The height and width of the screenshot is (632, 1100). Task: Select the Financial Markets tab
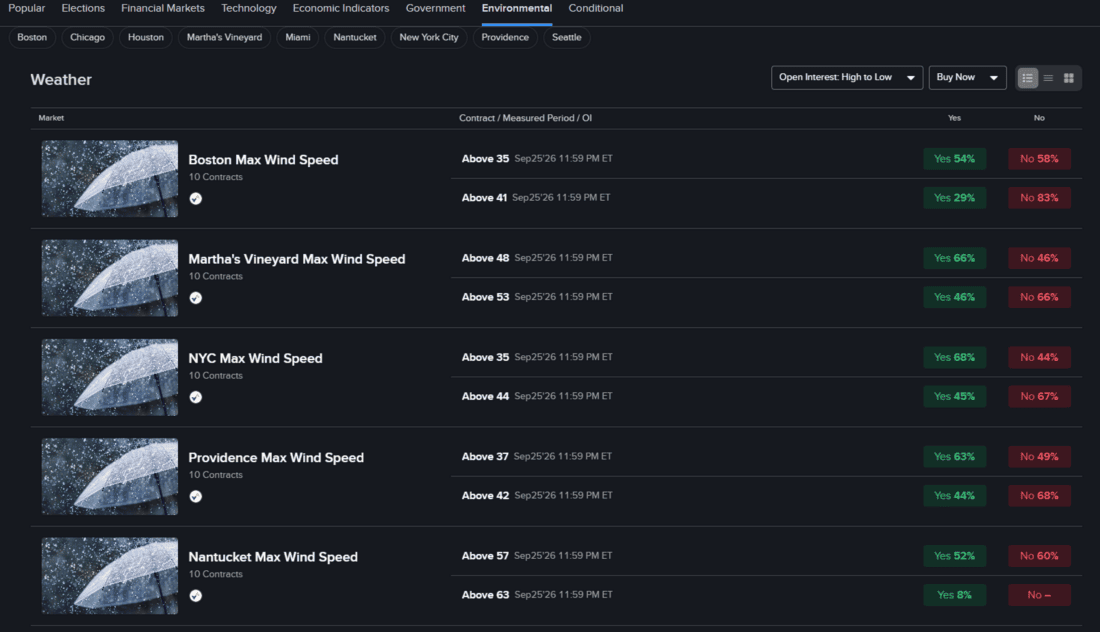tap(163, 8)
